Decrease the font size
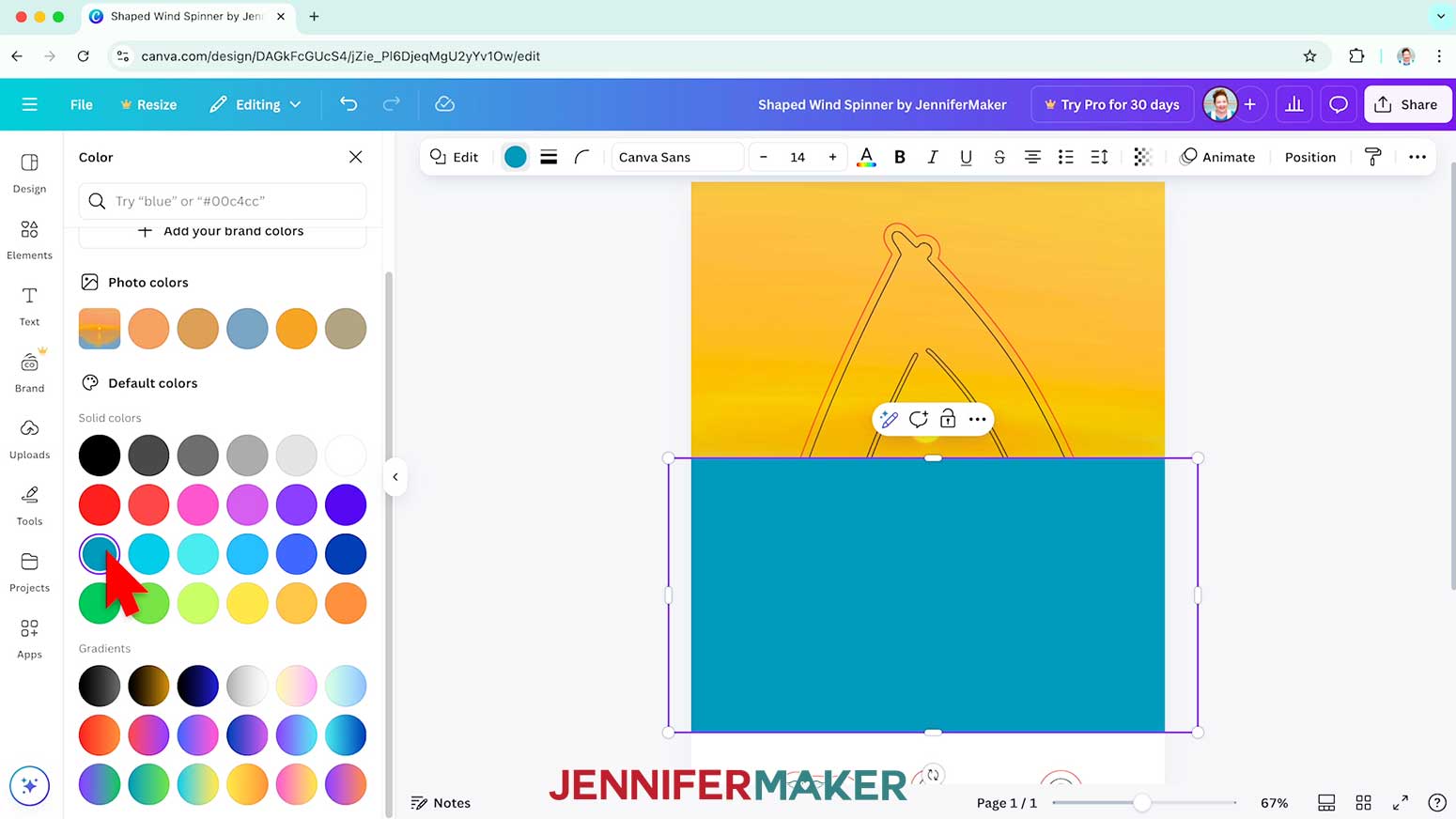The height and width of the screenshot is (819, 1456). [x=764, y=157]
